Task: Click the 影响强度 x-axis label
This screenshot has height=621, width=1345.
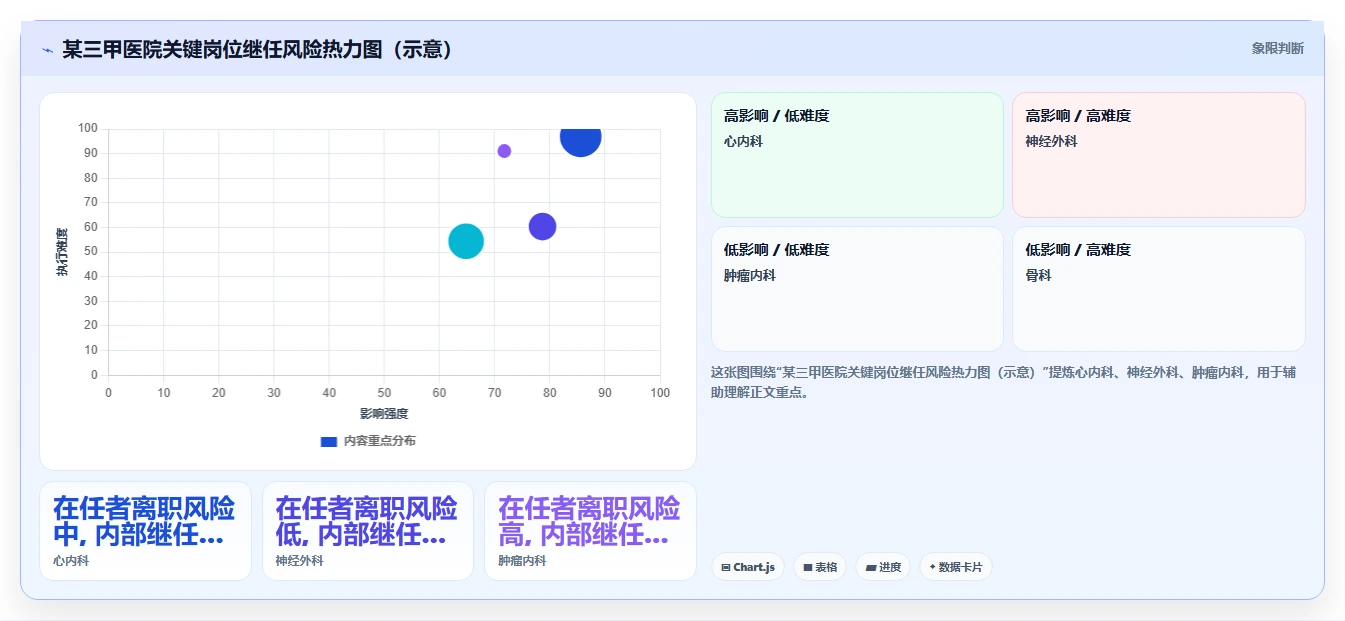Action: [x=384, y=414]
